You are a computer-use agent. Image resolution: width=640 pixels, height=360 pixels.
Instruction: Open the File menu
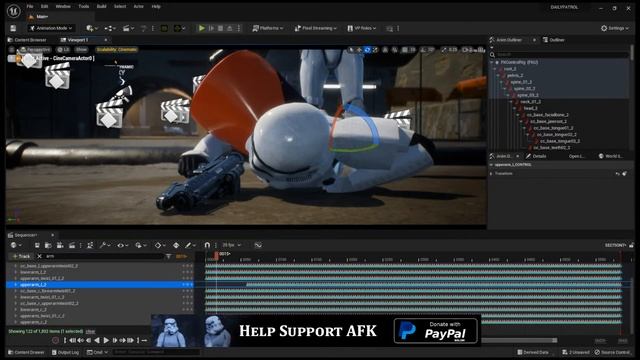pyautogui.click(x=30, y=7)
